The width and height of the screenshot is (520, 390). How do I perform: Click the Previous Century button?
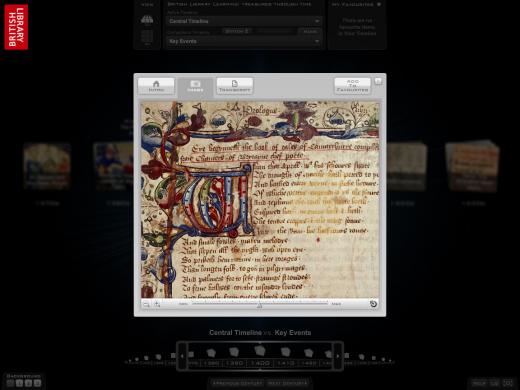237,383
